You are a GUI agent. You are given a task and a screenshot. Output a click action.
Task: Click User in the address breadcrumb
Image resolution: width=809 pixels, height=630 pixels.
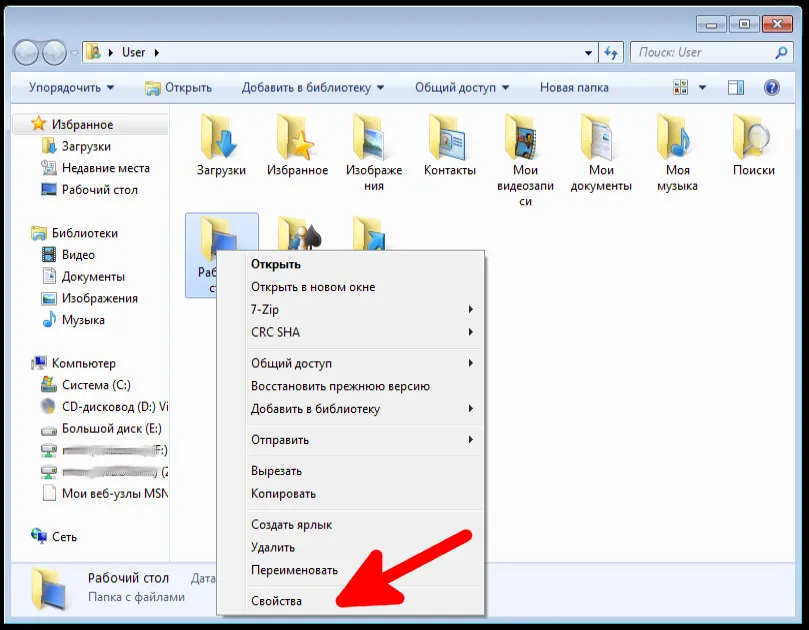(133, 53)
